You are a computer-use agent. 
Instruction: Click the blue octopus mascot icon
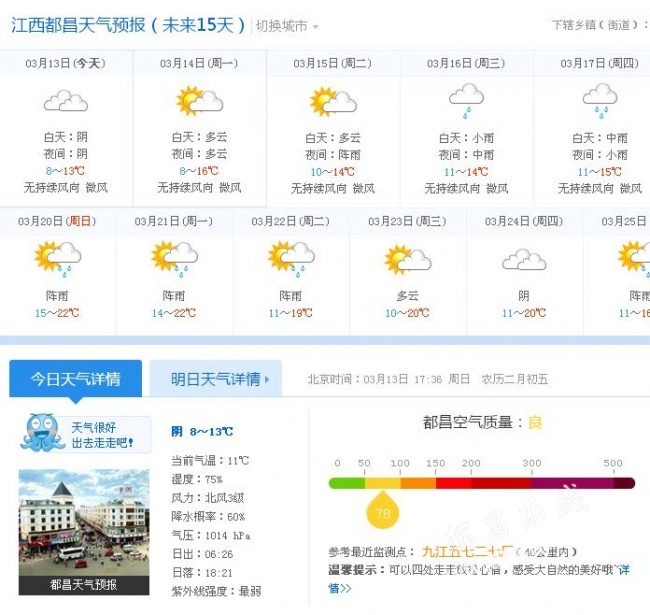[41, 433]
